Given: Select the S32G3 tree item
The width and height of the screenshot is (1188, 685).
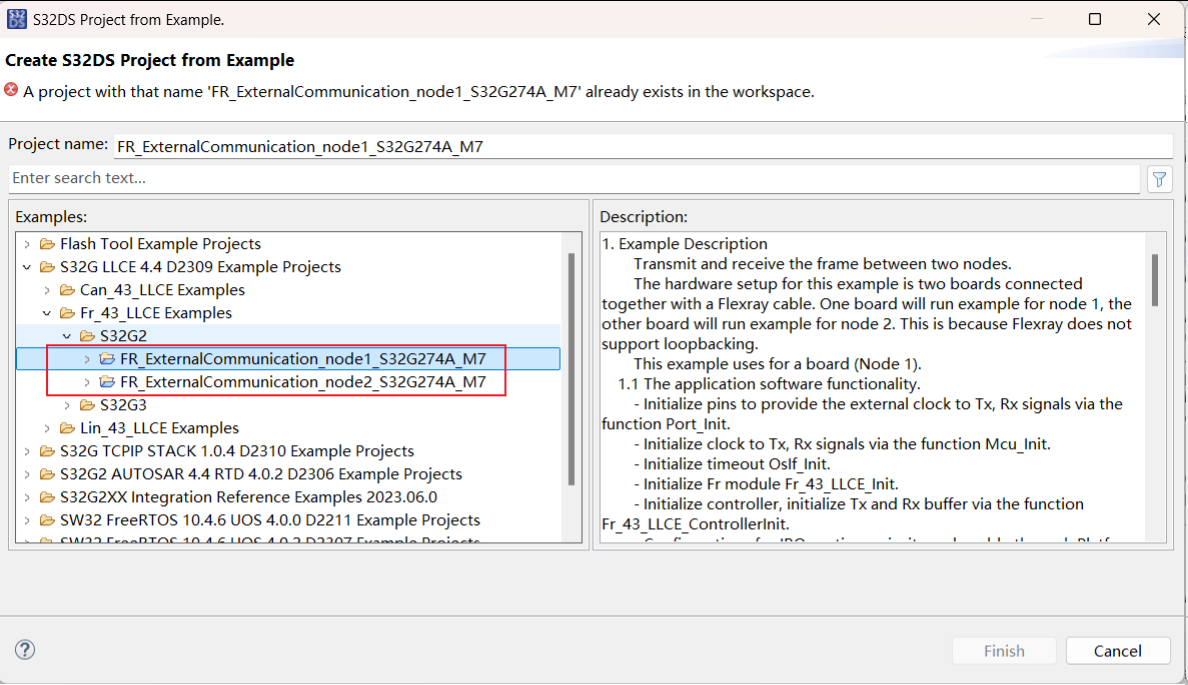Looking at the screenshot, I should tap(123, 405).
